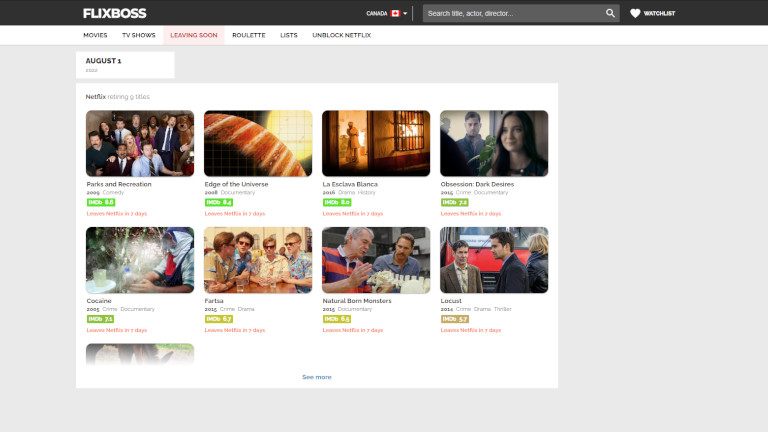Click the Edge of the Universe title link
The width and height of the screenshot is (768, 432).
236,184
